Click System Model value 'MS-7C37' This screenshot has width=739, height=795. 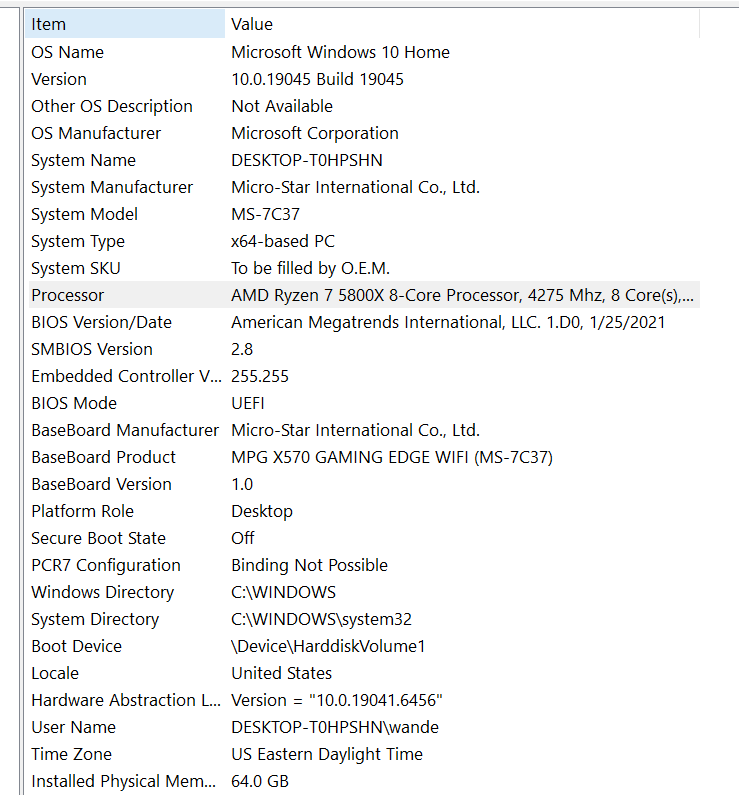[266, 214]
